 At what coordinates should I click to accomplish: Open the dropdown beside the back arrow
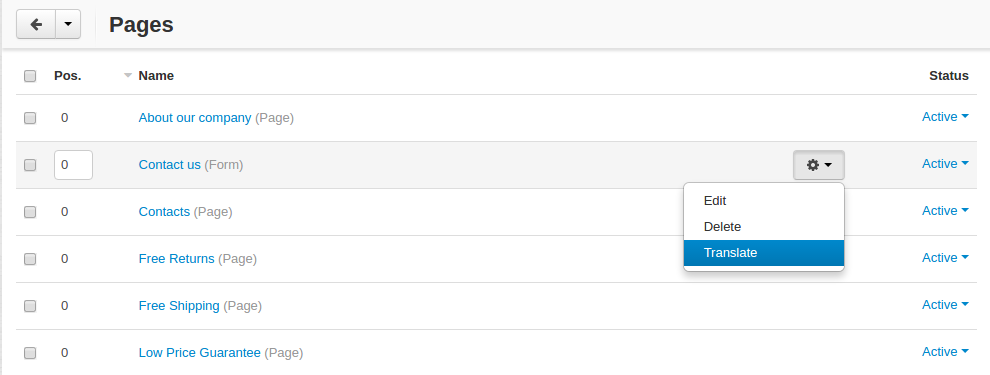(68, 25)
